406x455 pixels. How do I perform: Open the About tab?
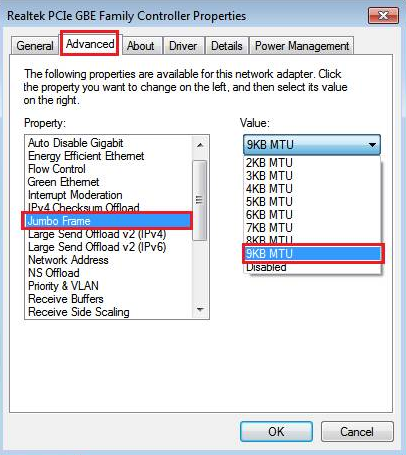(141, 46)
